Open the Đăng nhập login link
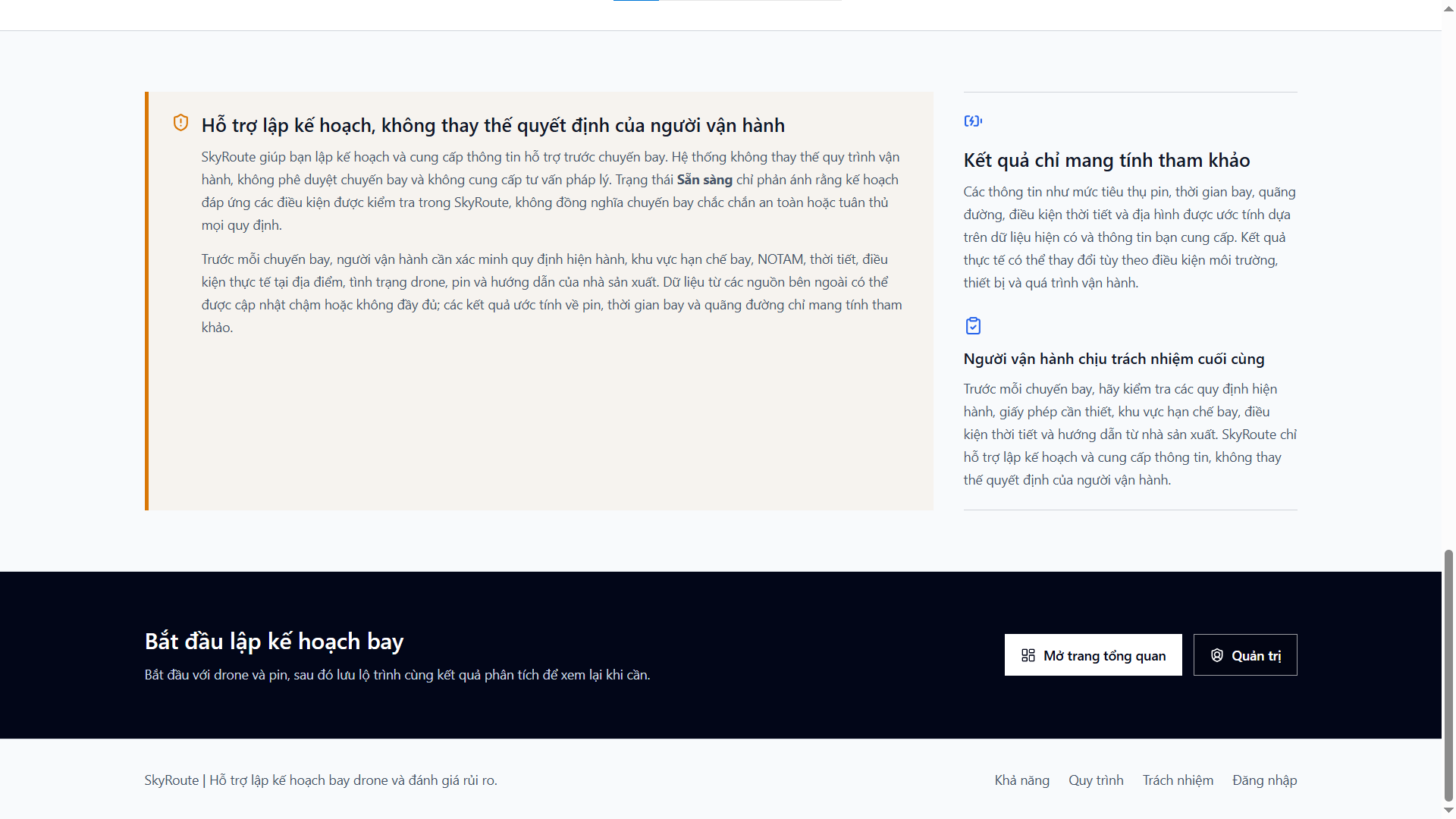Viewport: 1456px width, 819px height. click(1264, 780)
